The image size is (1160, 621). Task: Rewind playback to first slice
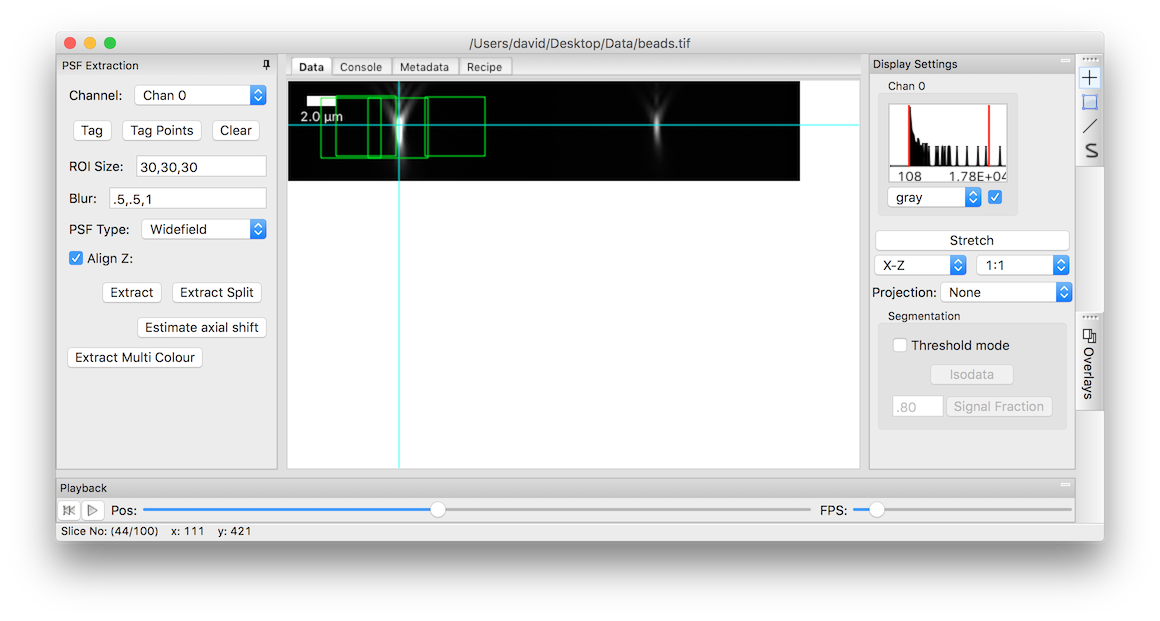(x=69, y=510)
